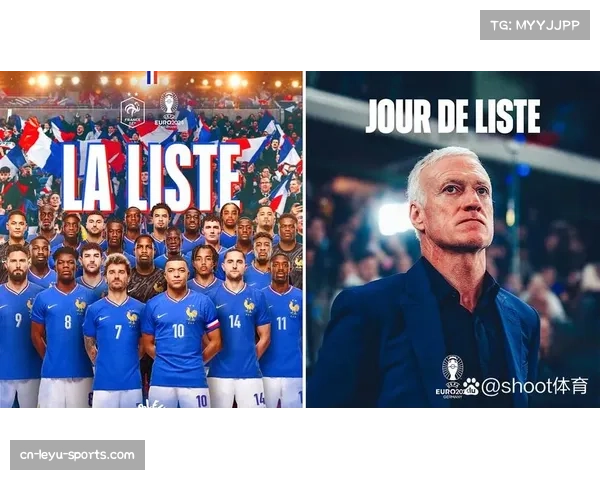
Task: Click the @shoot体育 watermark text
Action: tap(534, 386)
